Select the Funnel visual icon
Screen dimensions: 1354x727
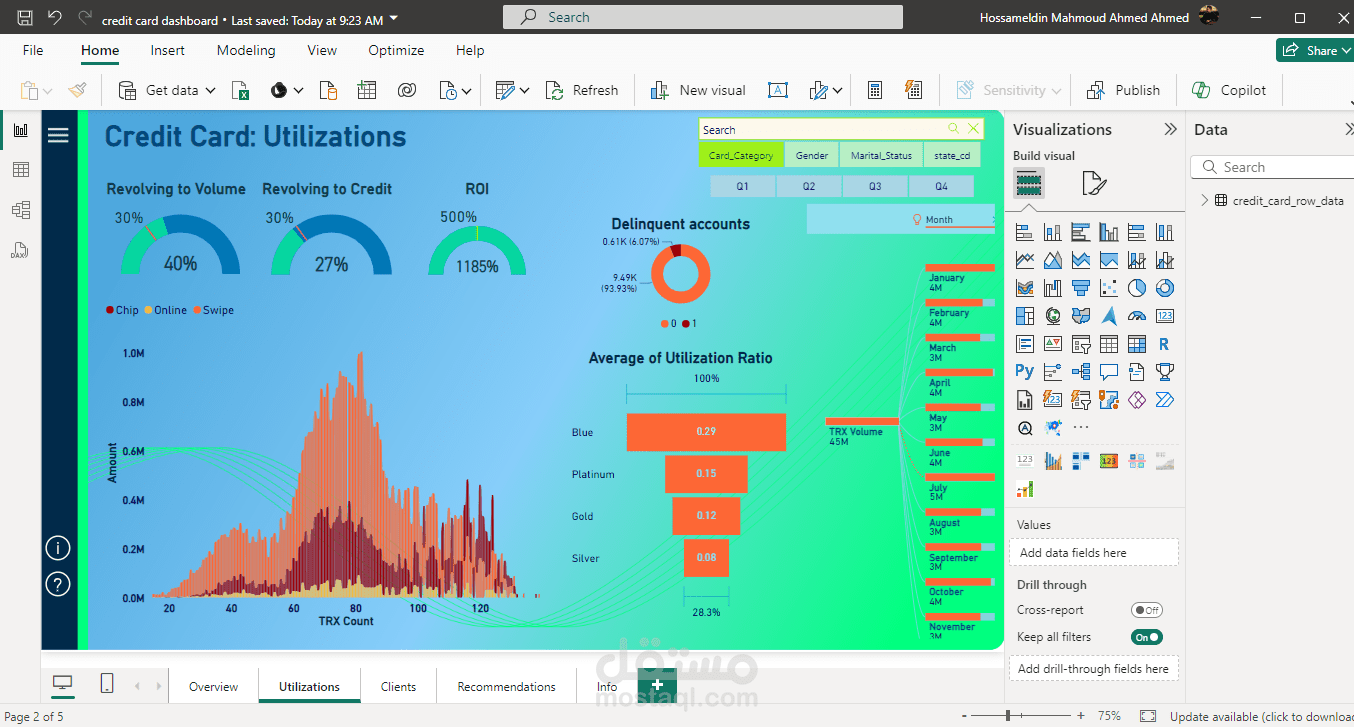click(x=1081, y=288)
